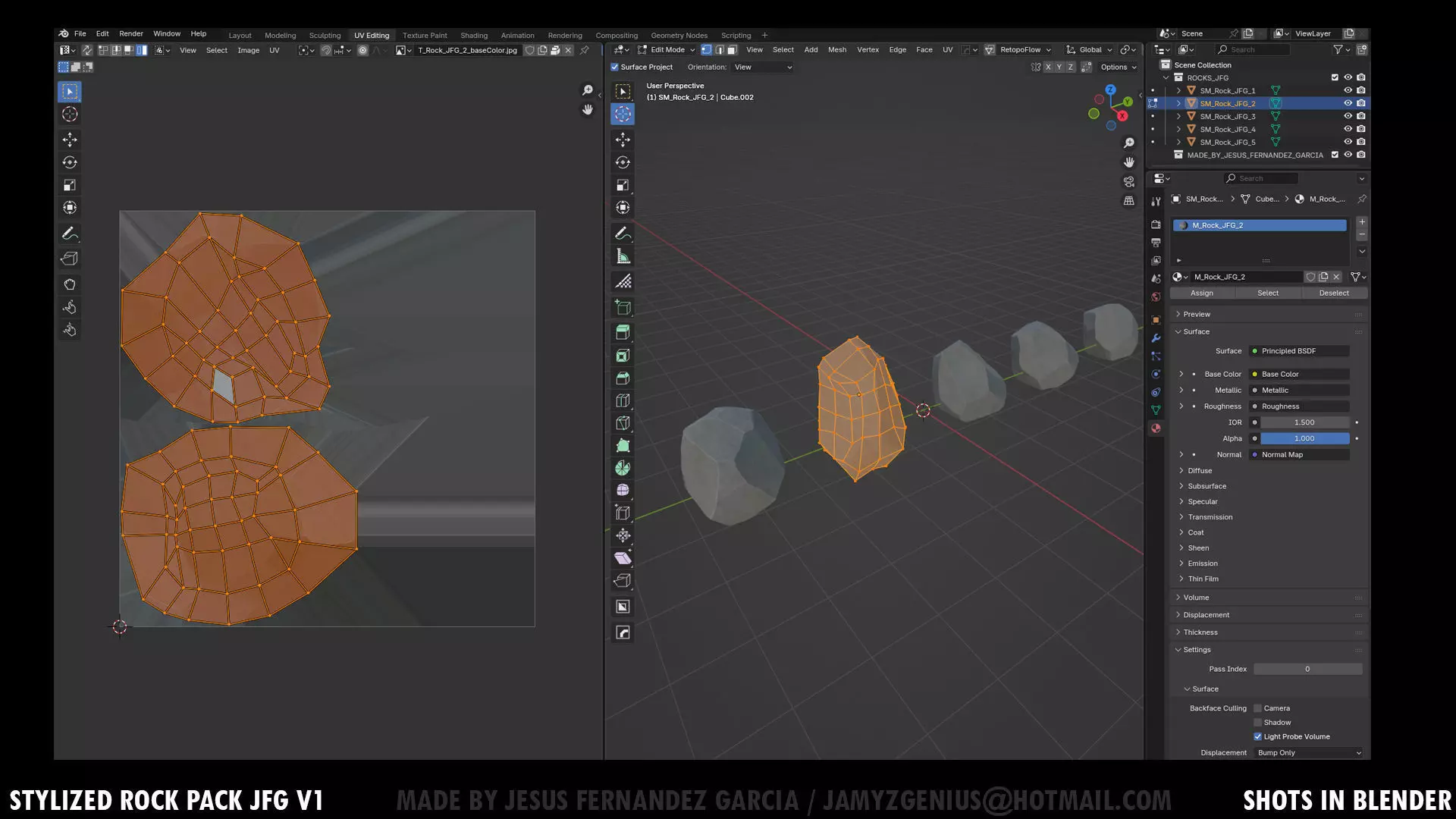Open the UV menu in UV editor
The image size is (1456, 819).
[x=275, y=51]
